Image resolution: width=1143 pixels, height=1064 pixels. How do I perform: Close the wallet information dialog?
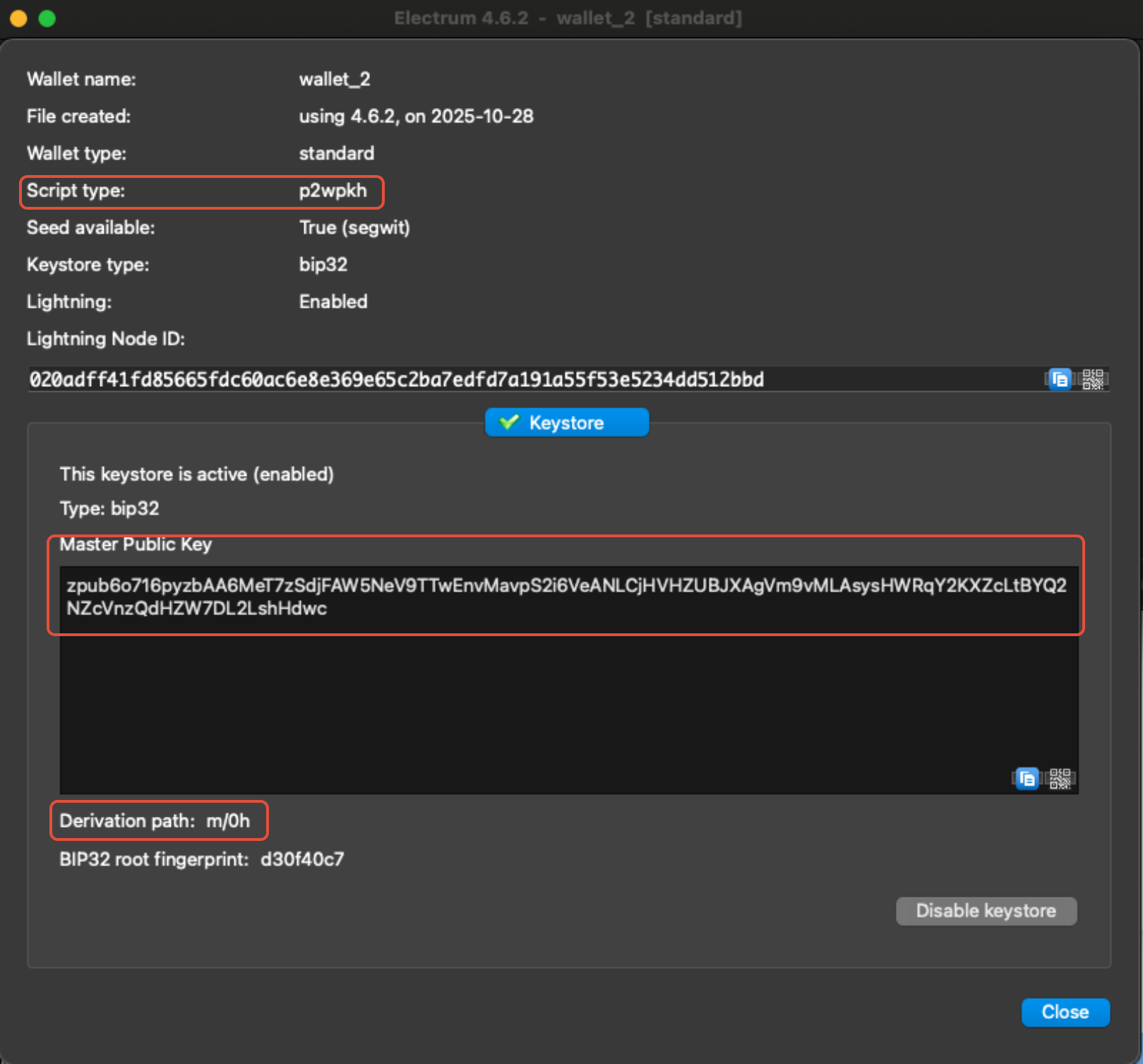click(1065, 1012)
